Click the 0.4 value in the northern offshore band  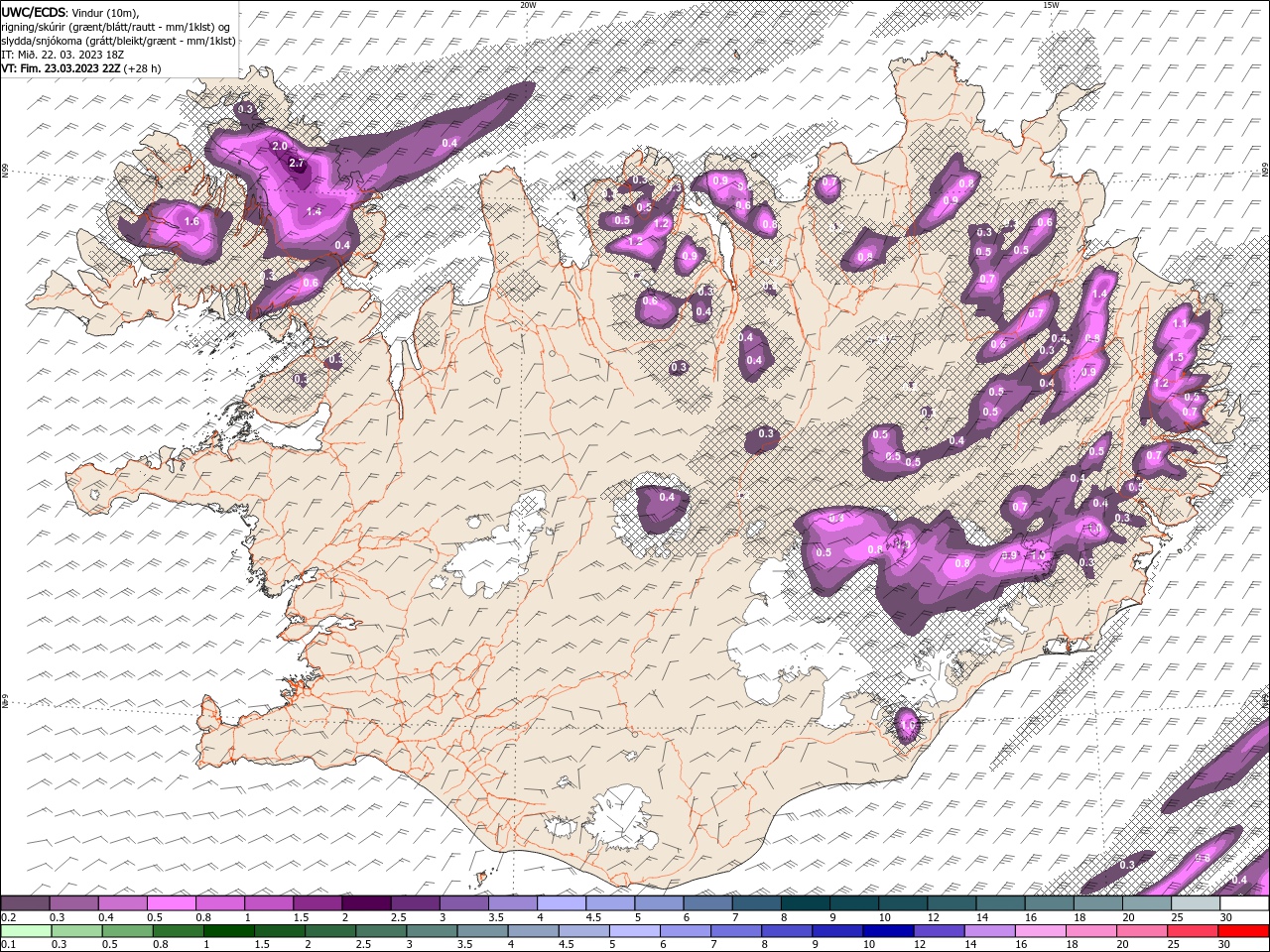[449, 144]
